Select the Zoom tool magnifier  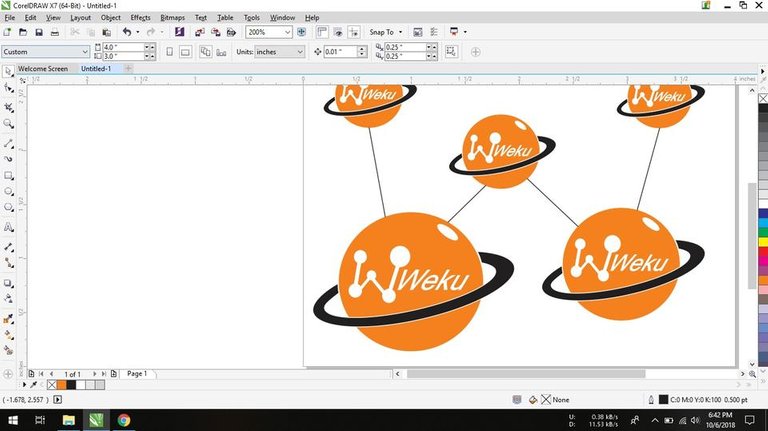click(x=9, y=124)
